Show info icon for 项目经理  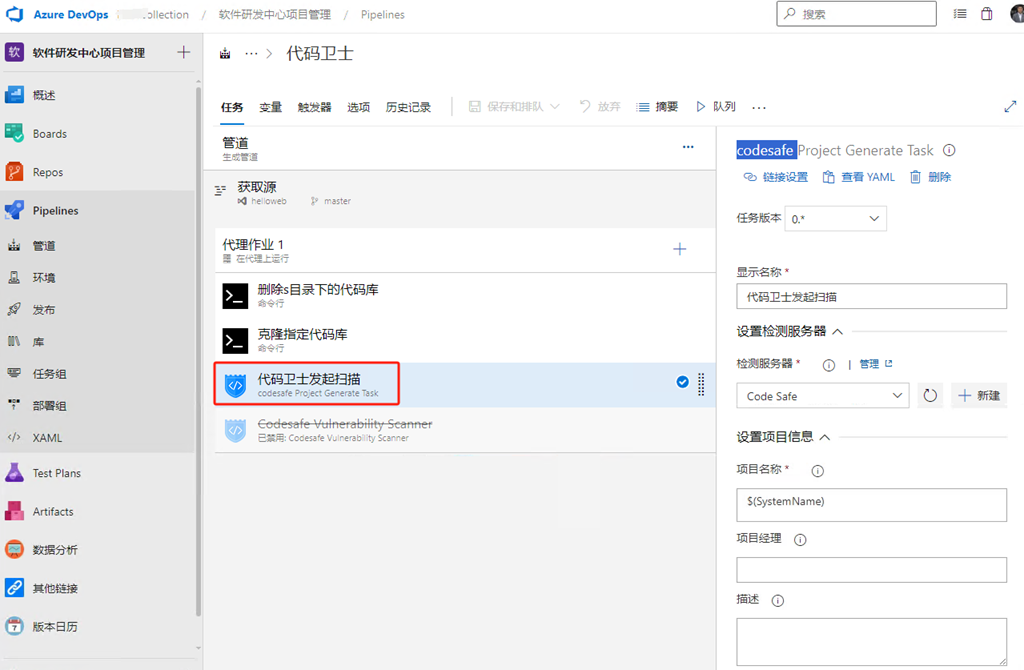tap(800, 540)
